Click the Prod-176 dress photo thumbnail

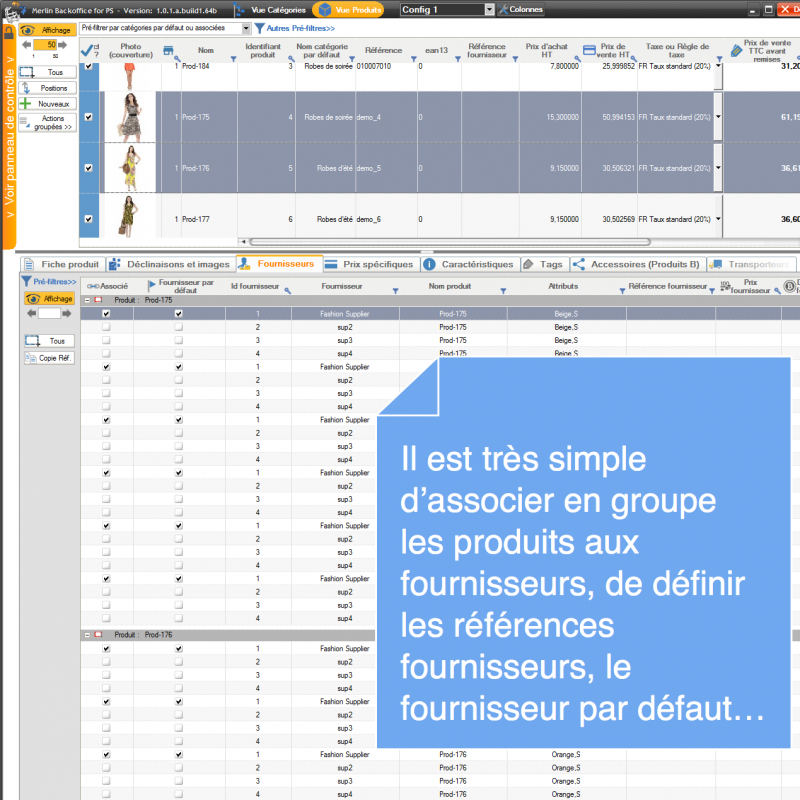click(x=129, y=167)
